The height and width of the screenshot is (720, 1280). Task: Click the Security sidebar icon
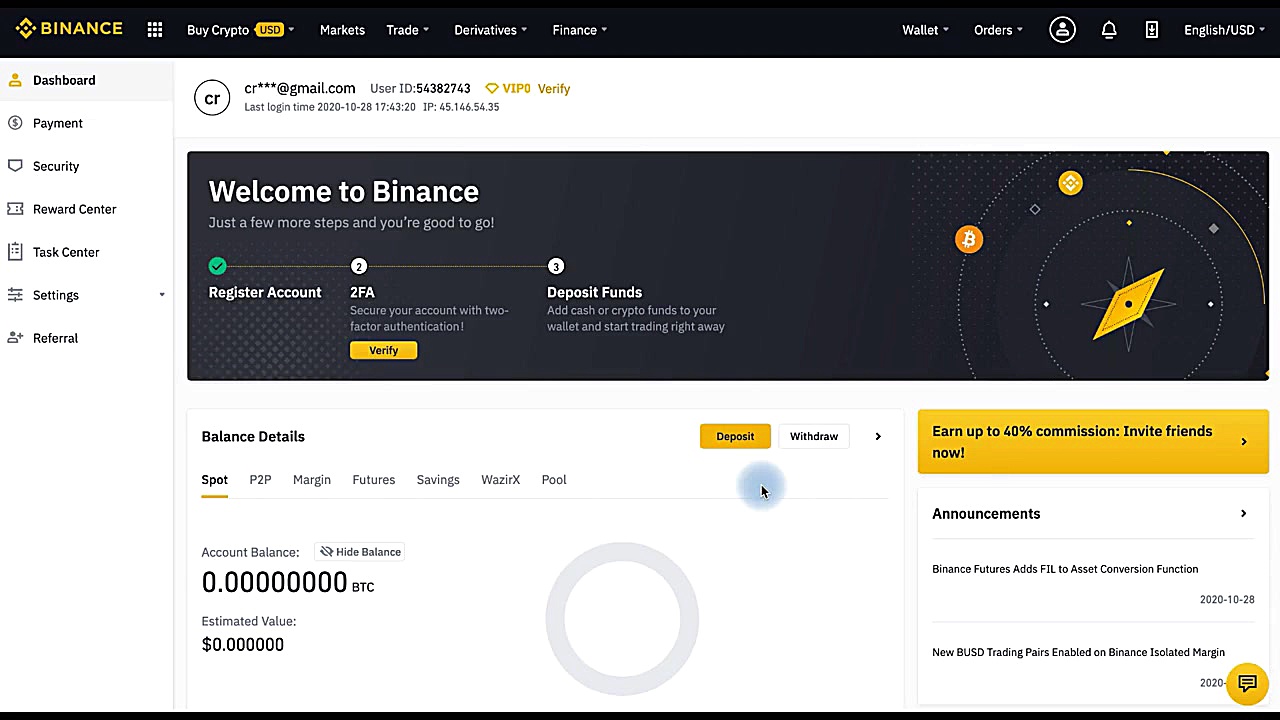pyautogui.click(x=15, y=166)
